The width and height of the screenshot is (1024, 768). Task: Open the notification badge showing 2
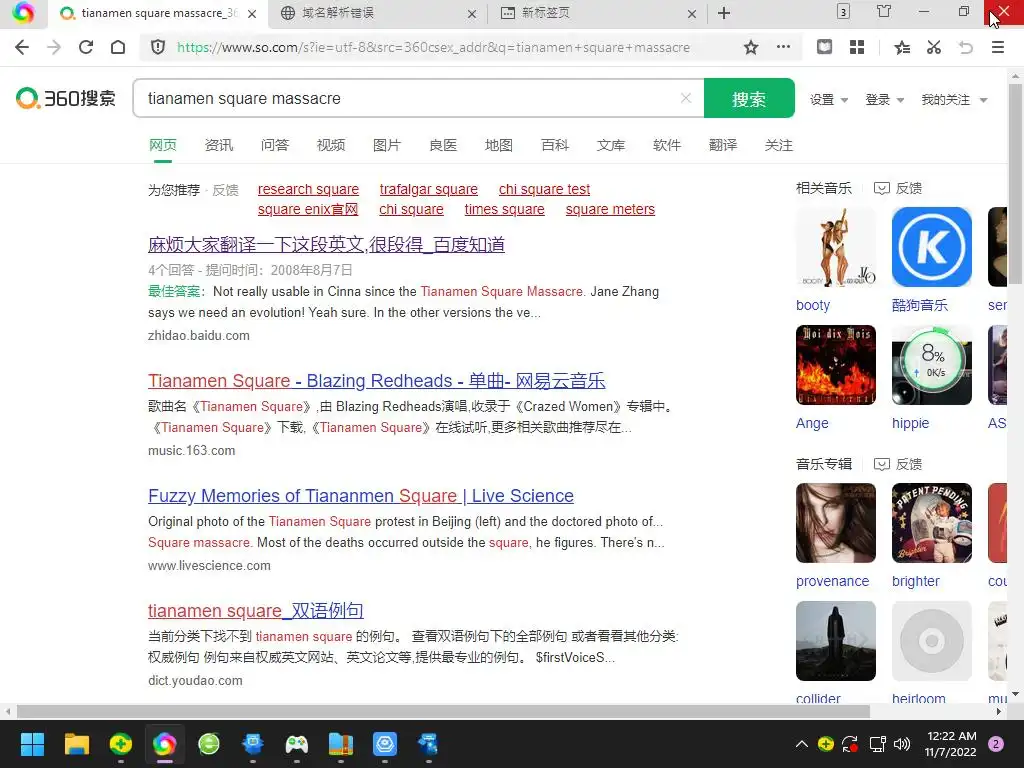[x=996, y=744]
